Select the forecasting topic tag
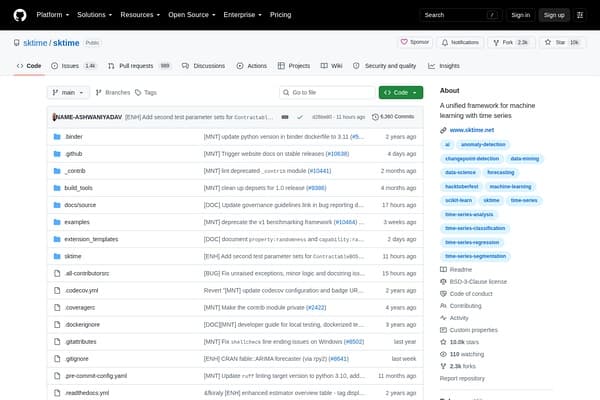Image resolution: width=600 pixels, height=400 pixels. coord(501,173)
